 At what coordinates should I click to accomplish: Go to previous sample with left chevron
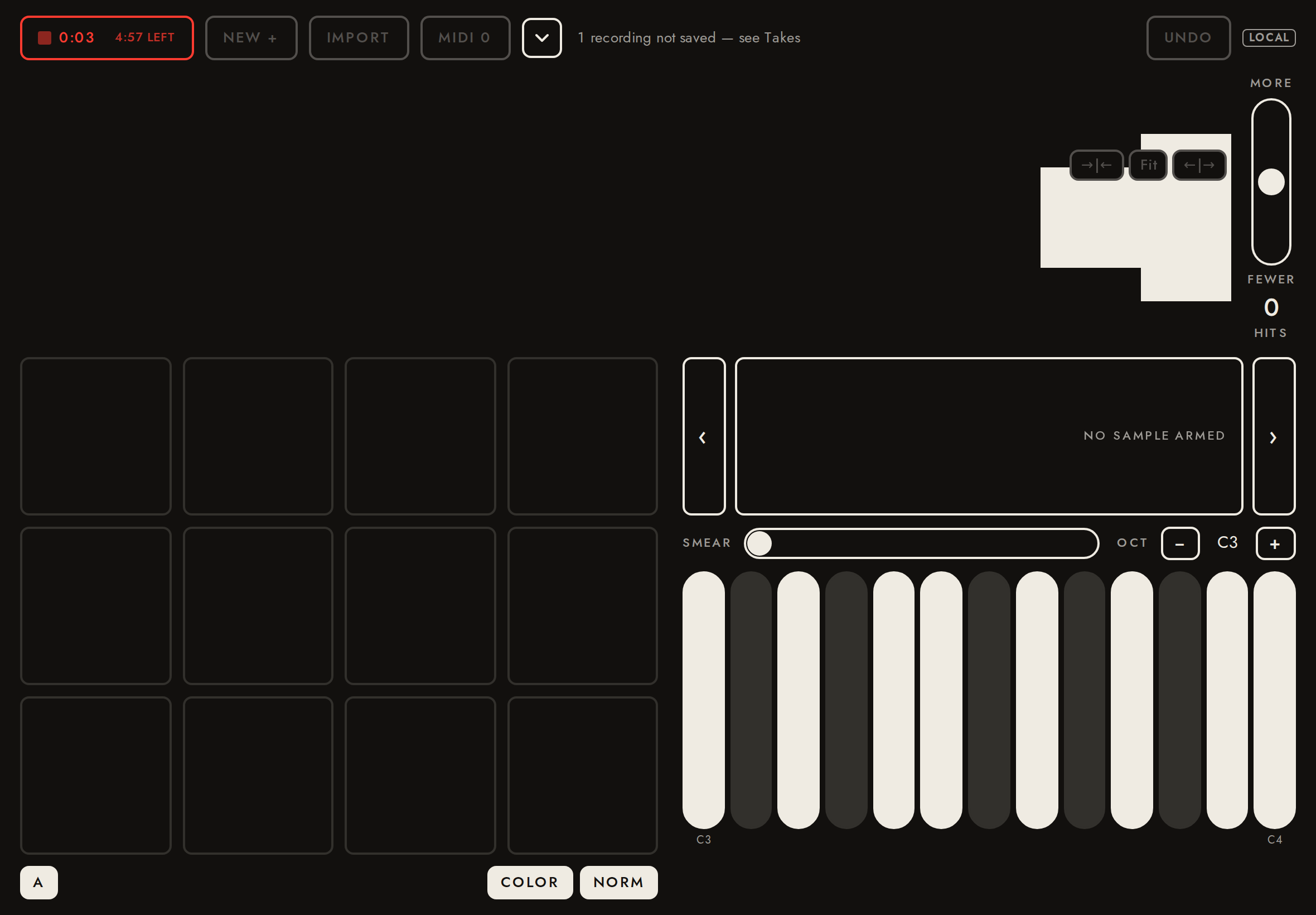point(704,436)
